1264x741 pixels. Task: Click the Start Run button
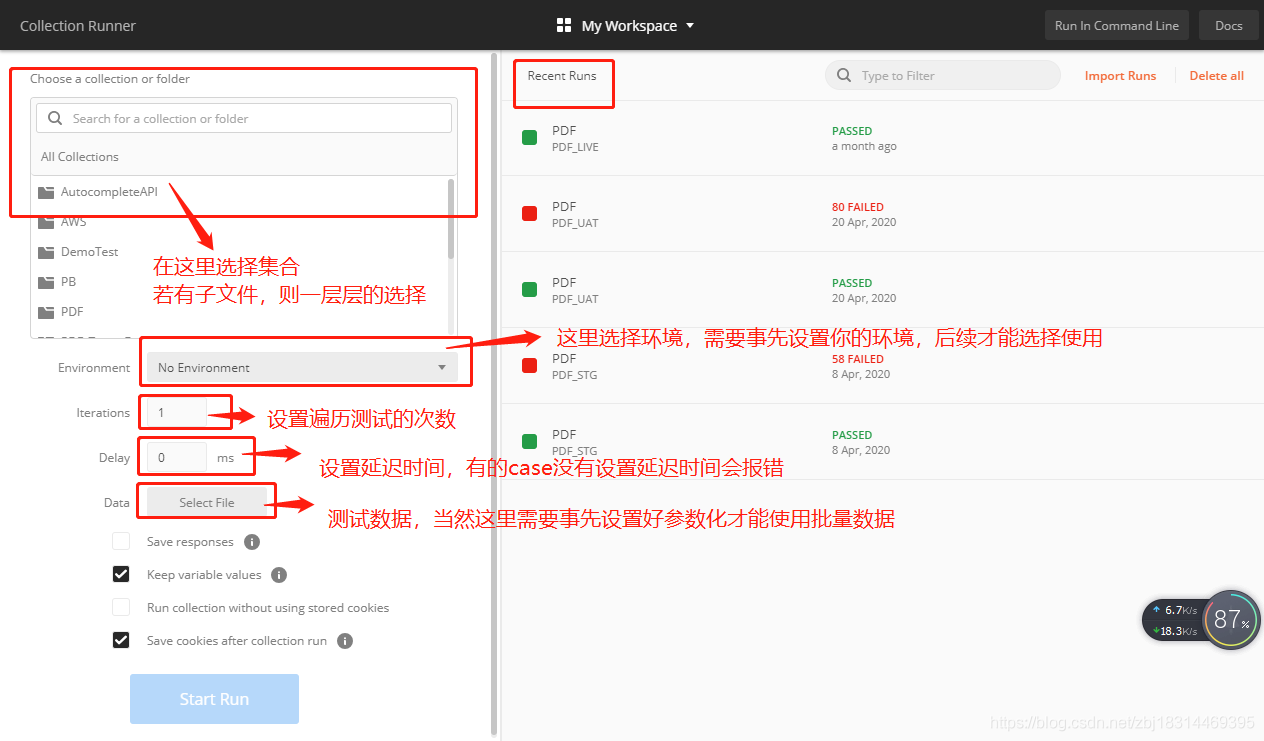pyautogui.click(x=214, y=699)
